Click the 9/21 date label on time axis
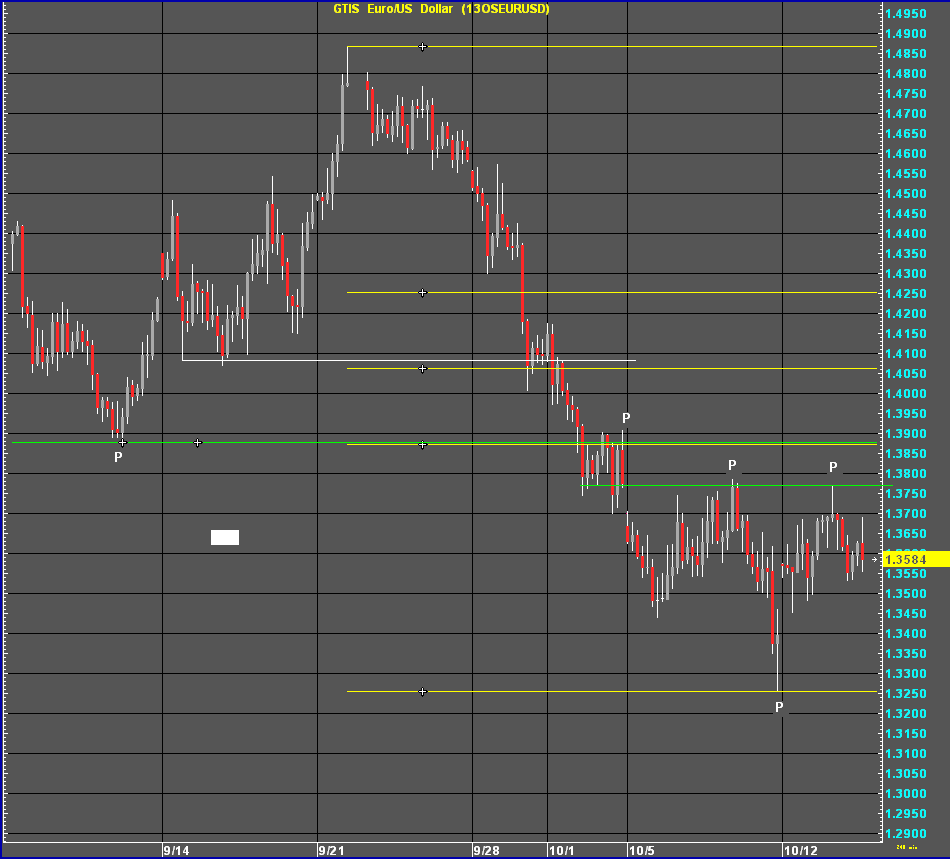950x859 pixels. (x=331, y=851)
